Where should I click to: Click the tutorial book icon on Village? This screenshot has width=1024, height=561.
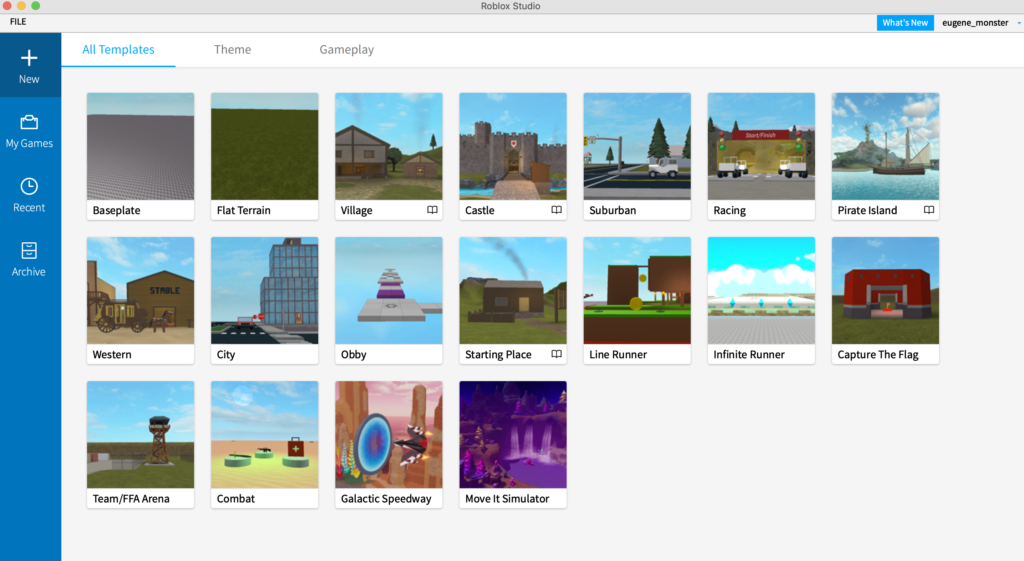coord(432,210)
